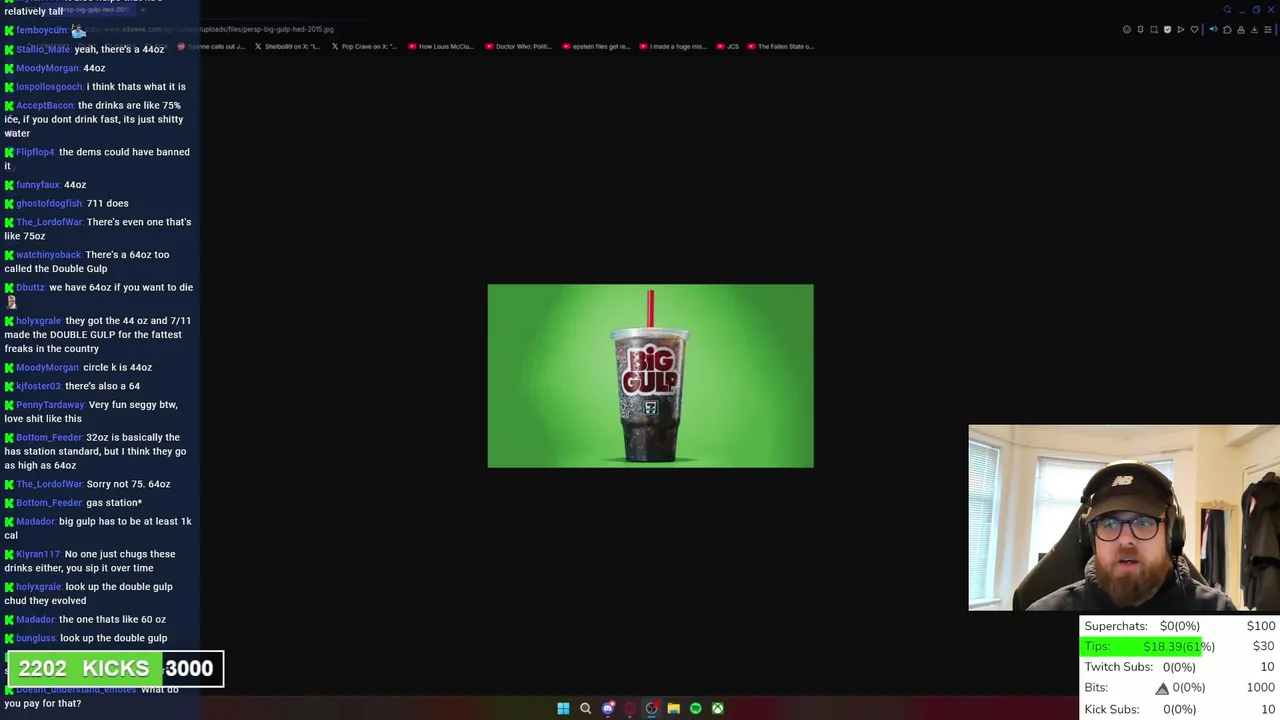The width and height of the screenshot is (1280, 720).
Task: Click chat username Flipflop4
Action: pos(35,152)
